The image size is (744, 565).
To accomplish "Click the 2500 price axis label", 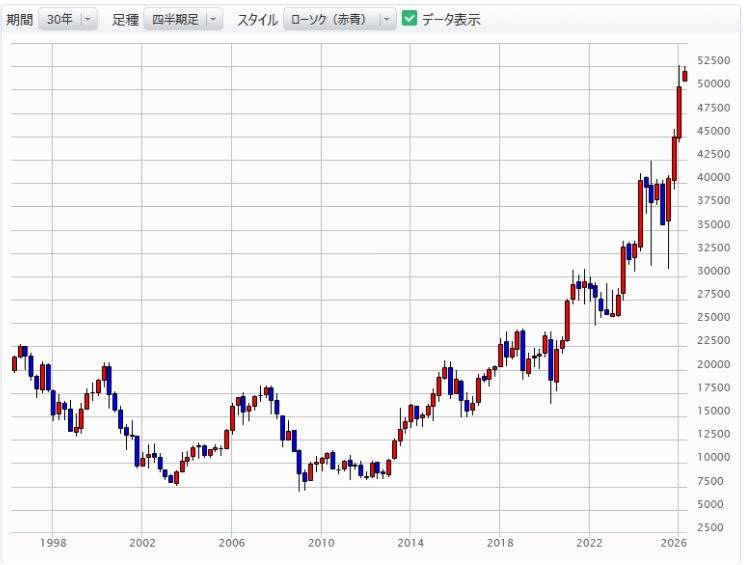I will [715, 527].
